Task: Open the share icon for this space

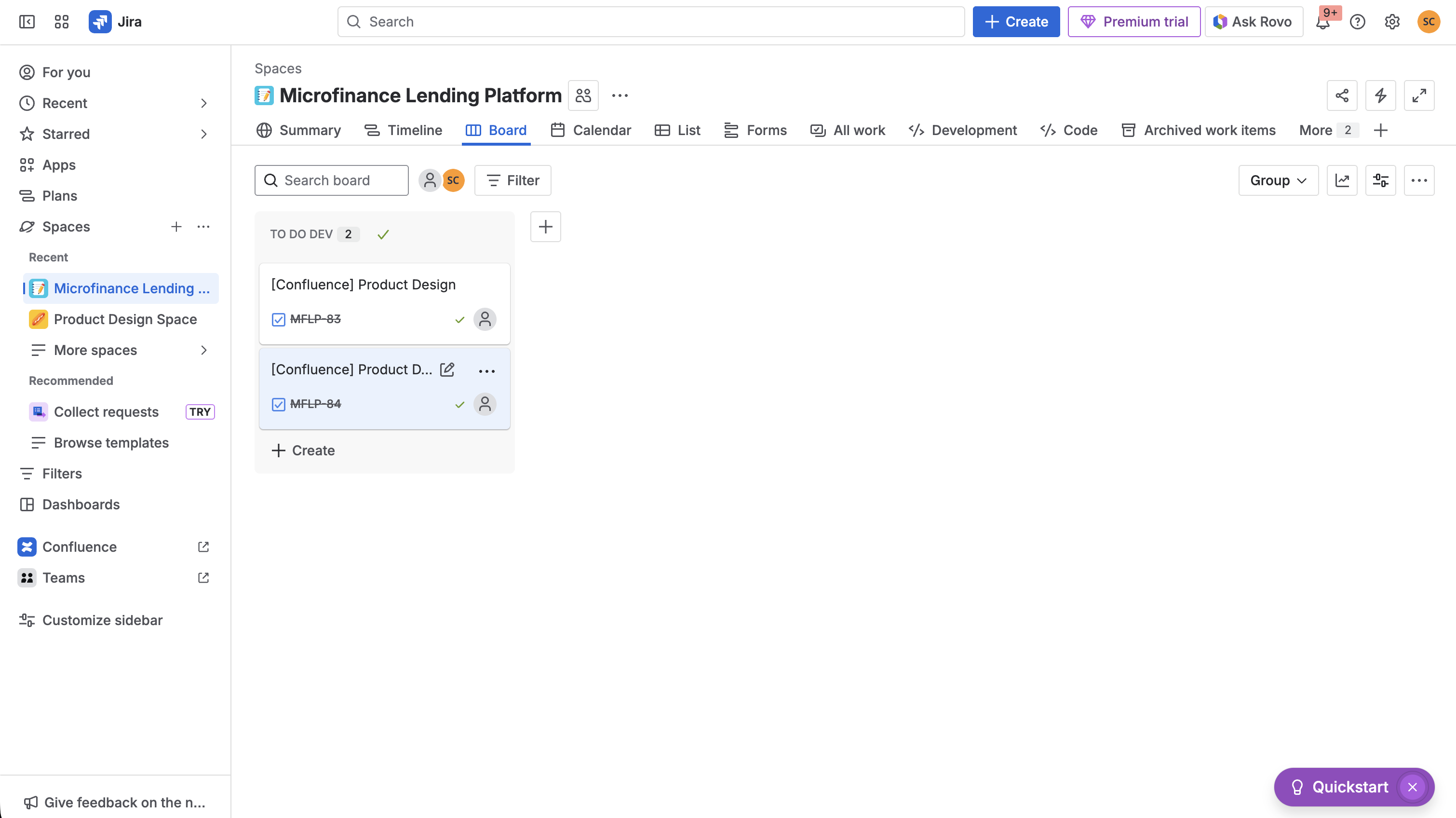Action: tap(1342, 95)
